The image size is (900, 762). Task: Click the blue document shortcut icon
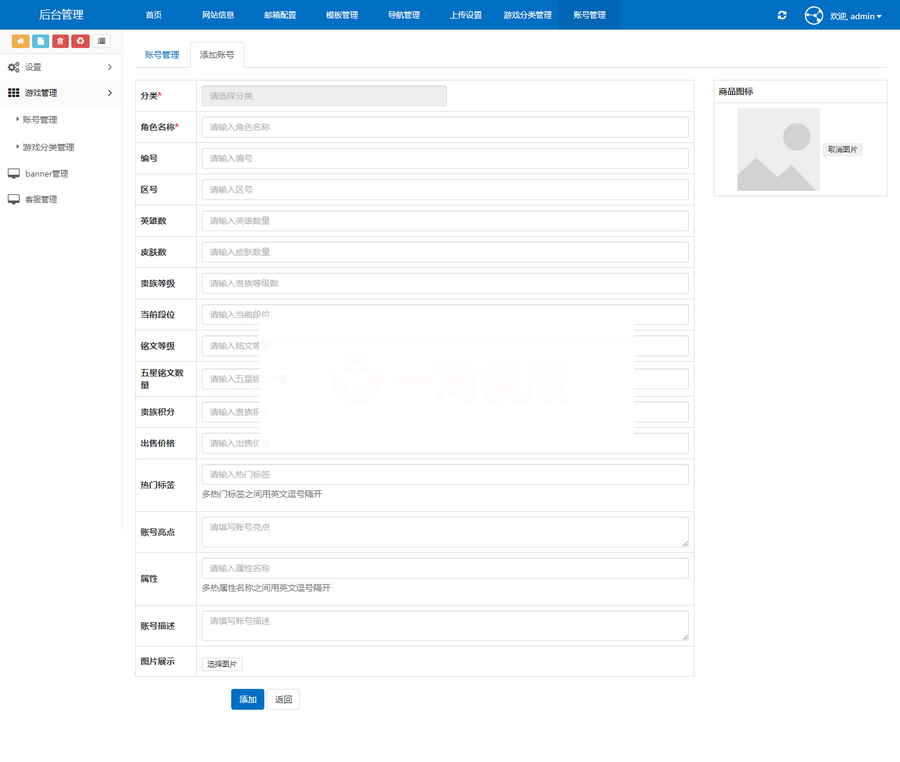[40, 41]
